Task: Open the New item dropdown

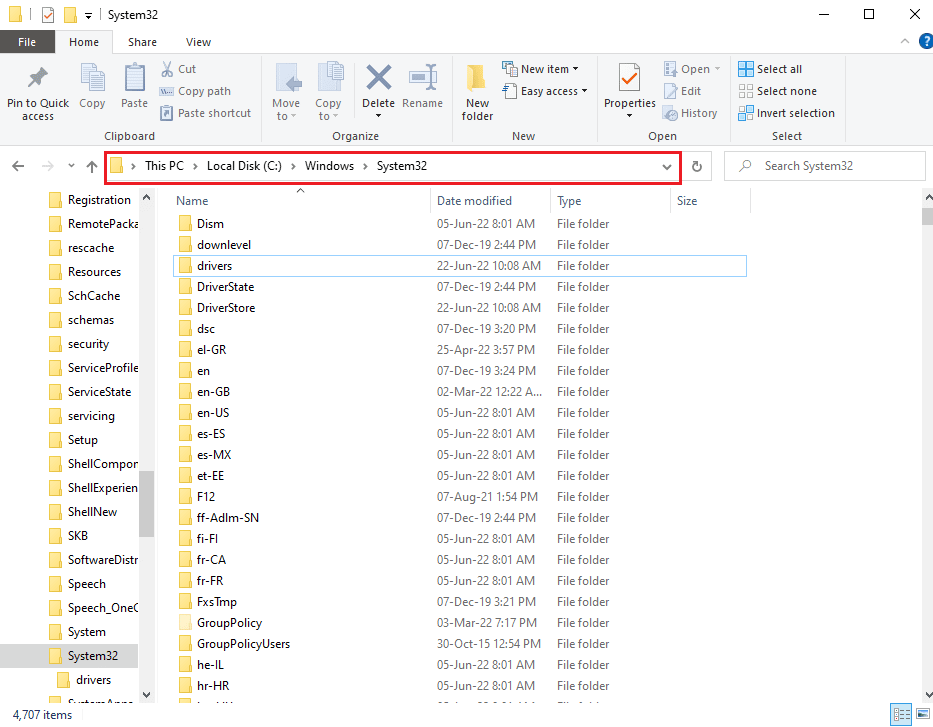Action: pos(575,69)
